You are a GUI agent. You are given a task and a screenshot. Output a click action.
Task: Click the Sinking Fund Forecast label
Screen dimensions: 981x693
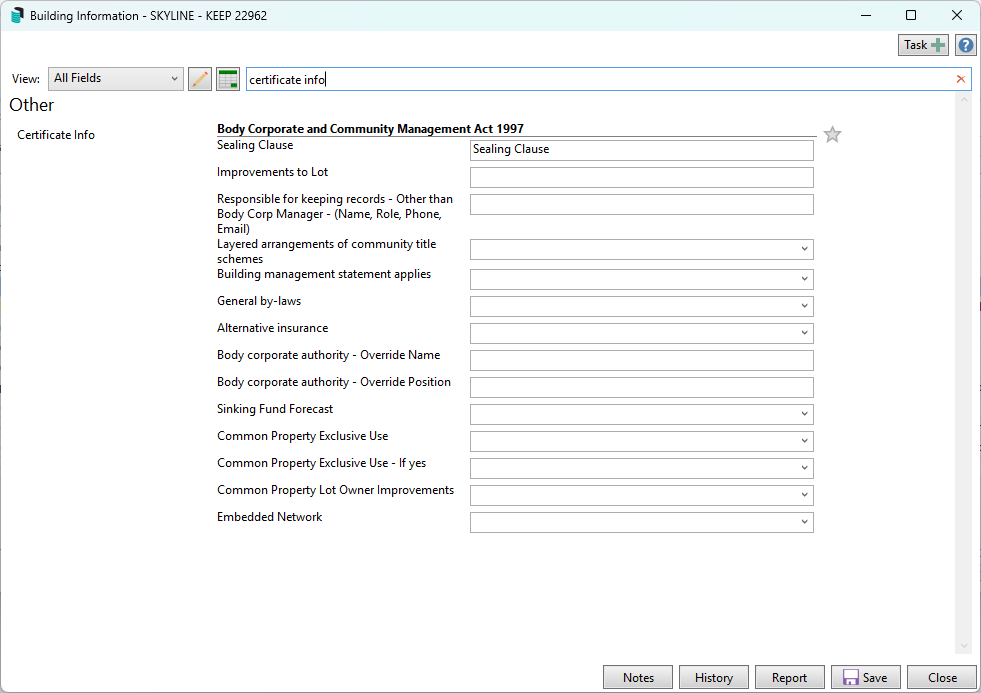click(275, 408)
